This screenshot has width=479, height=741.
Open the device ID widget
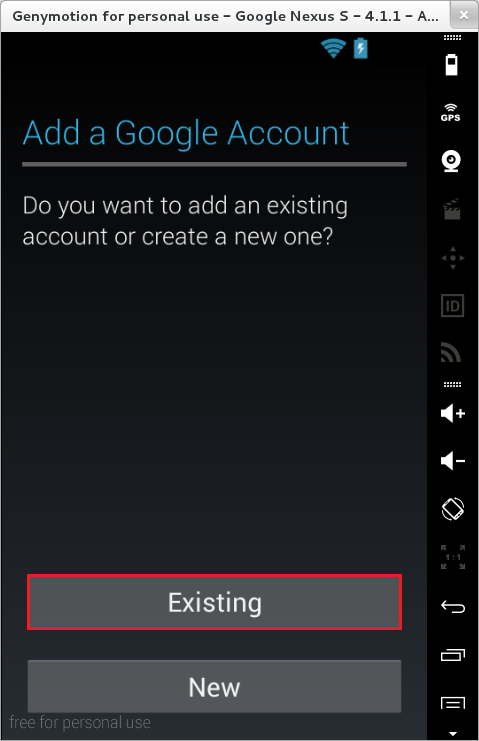pos(453,306)
